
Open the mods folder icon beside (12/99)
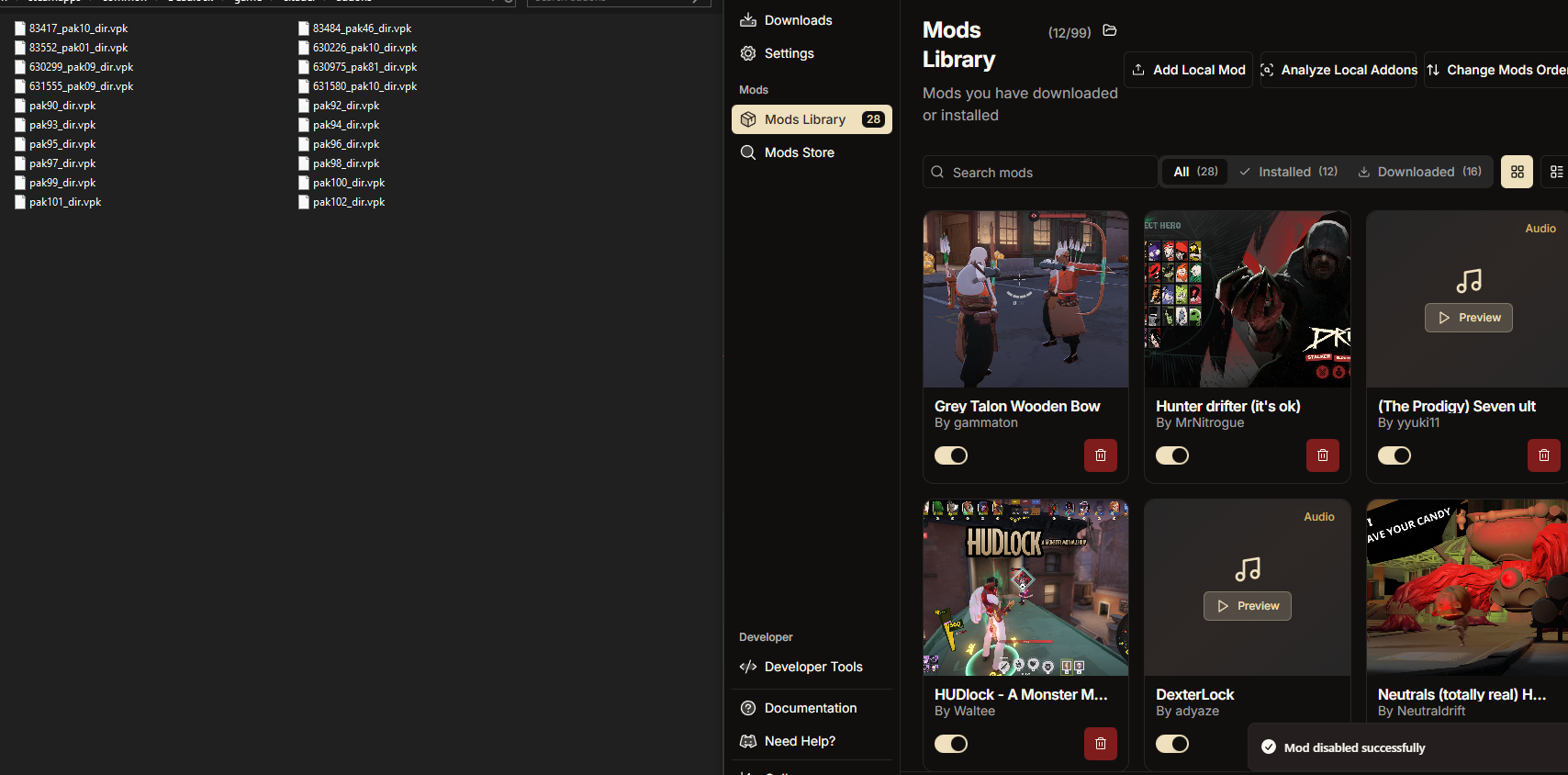tap(1109, 31)
